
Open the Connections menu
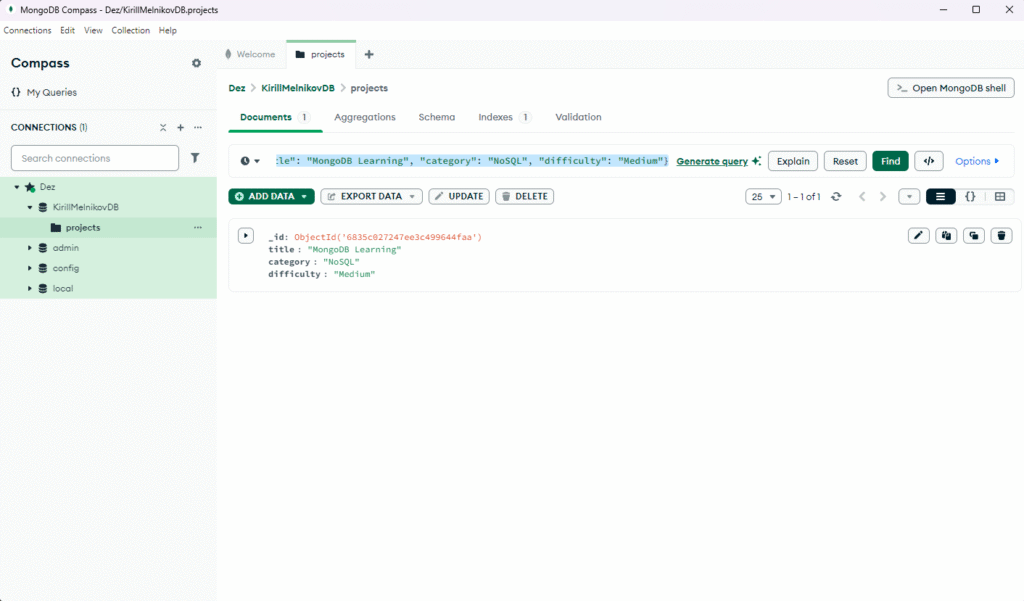27,30
